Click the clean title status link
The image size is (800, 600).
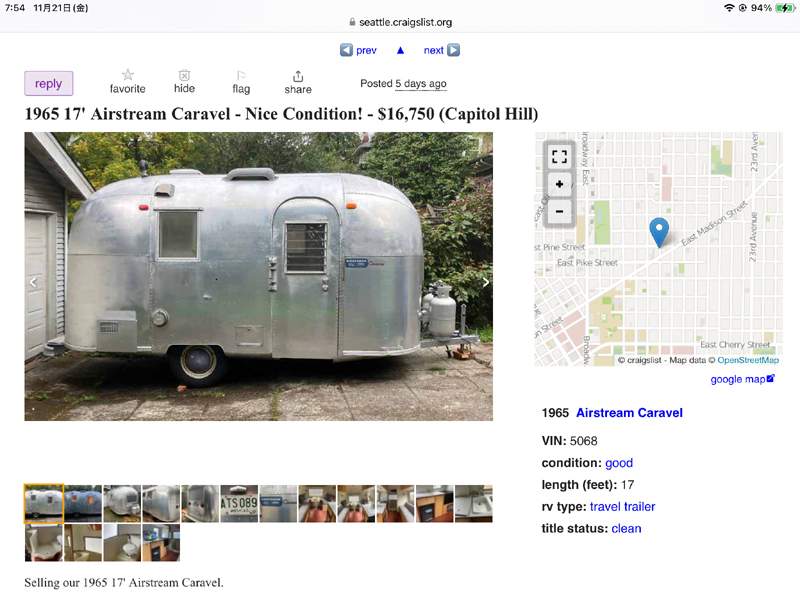click(x=626, y=529)
